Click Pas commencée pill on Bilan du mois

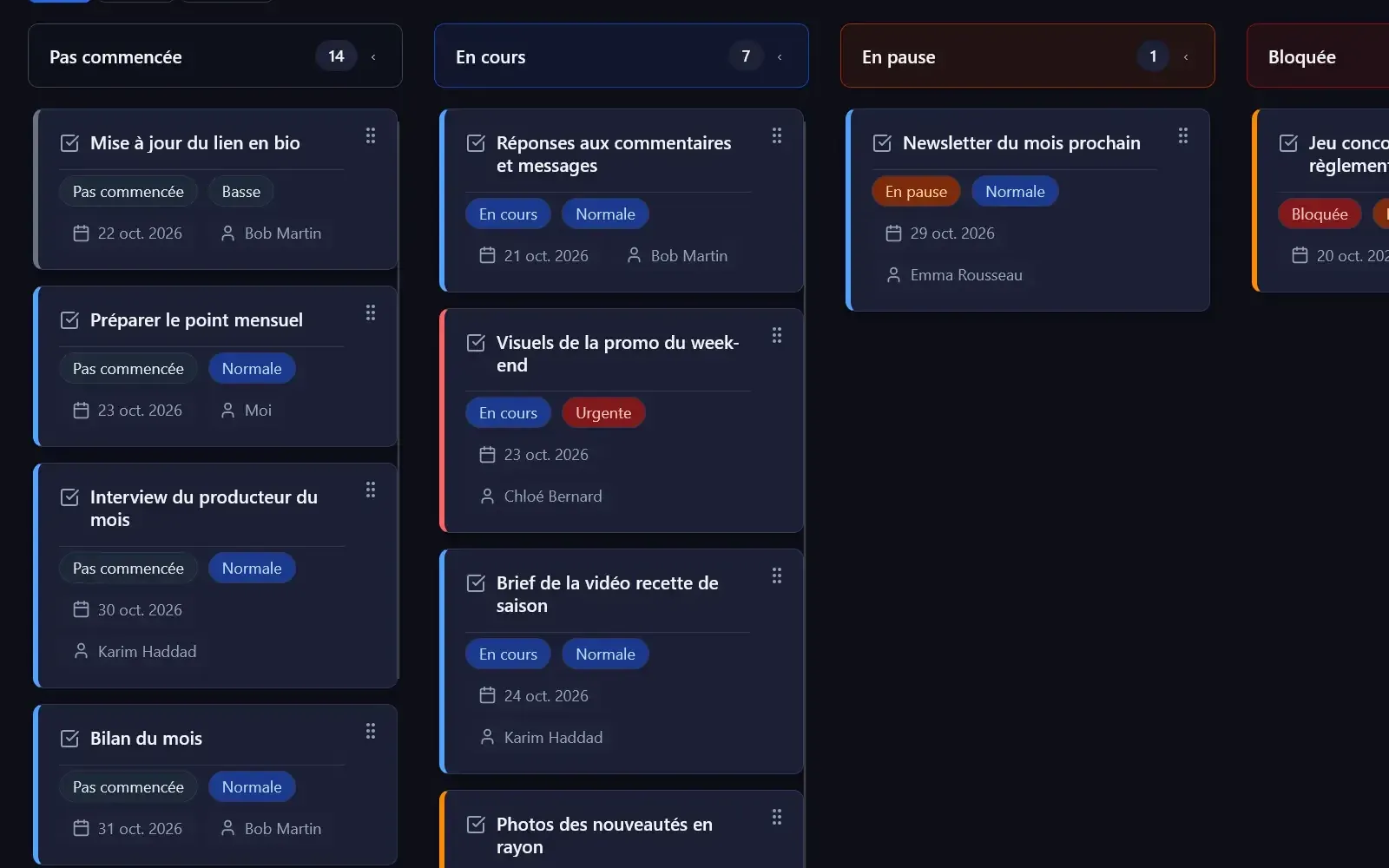[x=128, y=787]
